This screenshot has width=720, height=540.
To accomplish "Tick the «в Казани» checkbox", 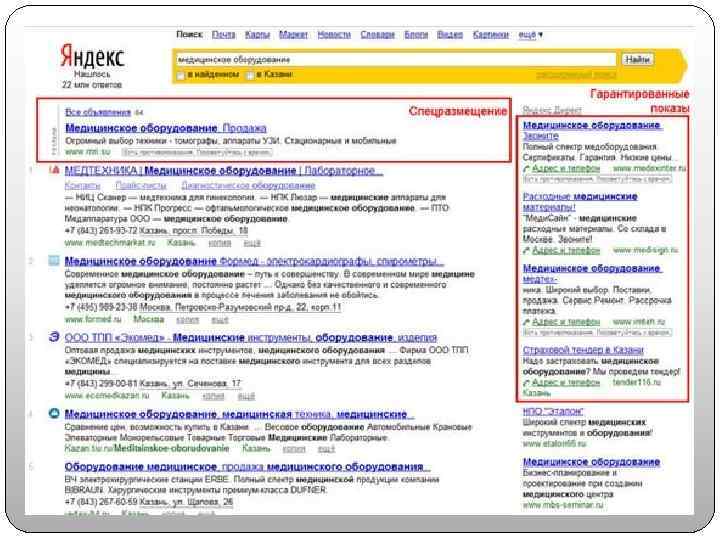I will [250, 75].
